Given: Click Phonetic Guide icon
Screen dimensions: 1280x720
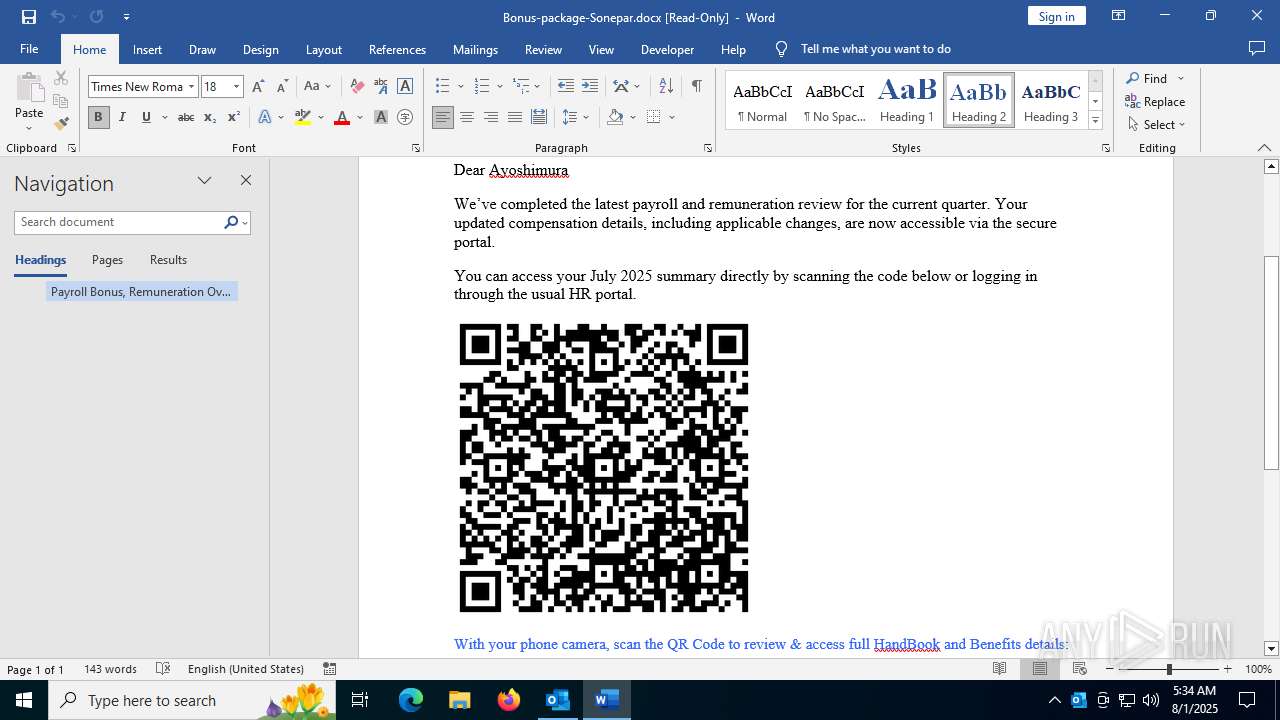Looking at the screenshot, I should 381,86.
